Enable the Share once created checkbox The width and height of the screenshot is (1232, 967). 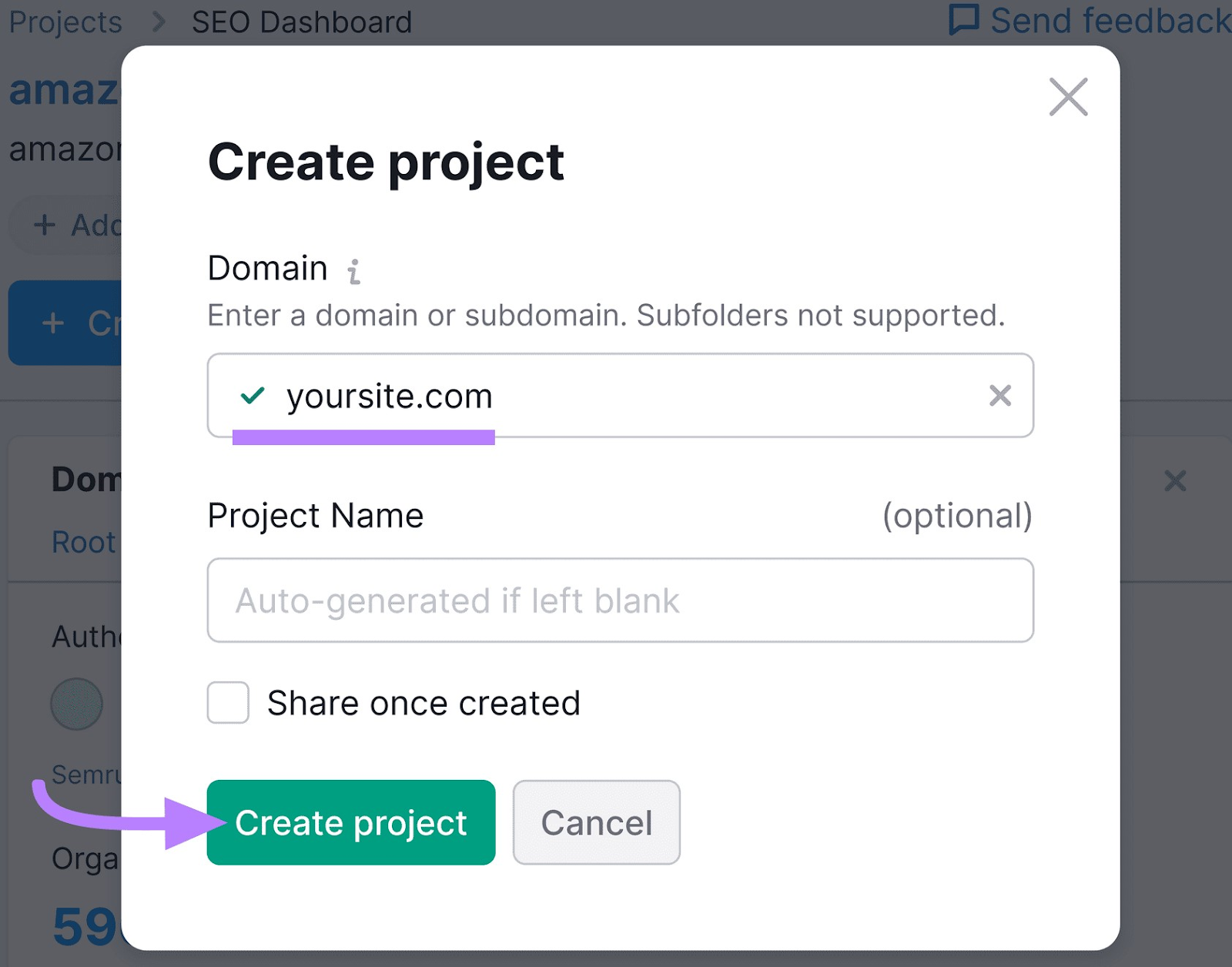pos(226,702)
